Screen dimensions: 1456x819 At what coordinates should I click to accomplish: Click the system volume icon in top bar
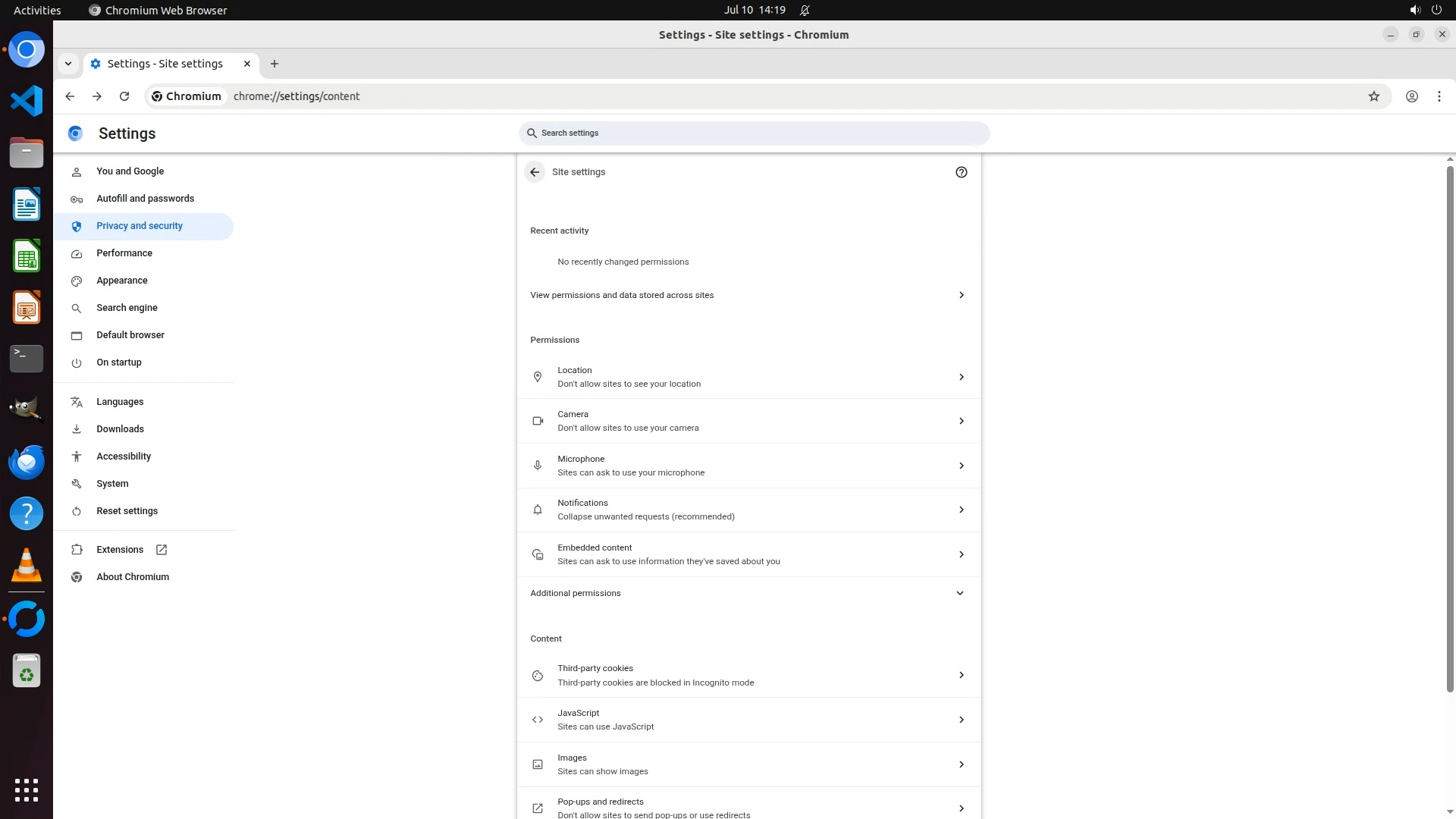(x=1414, y=10)
